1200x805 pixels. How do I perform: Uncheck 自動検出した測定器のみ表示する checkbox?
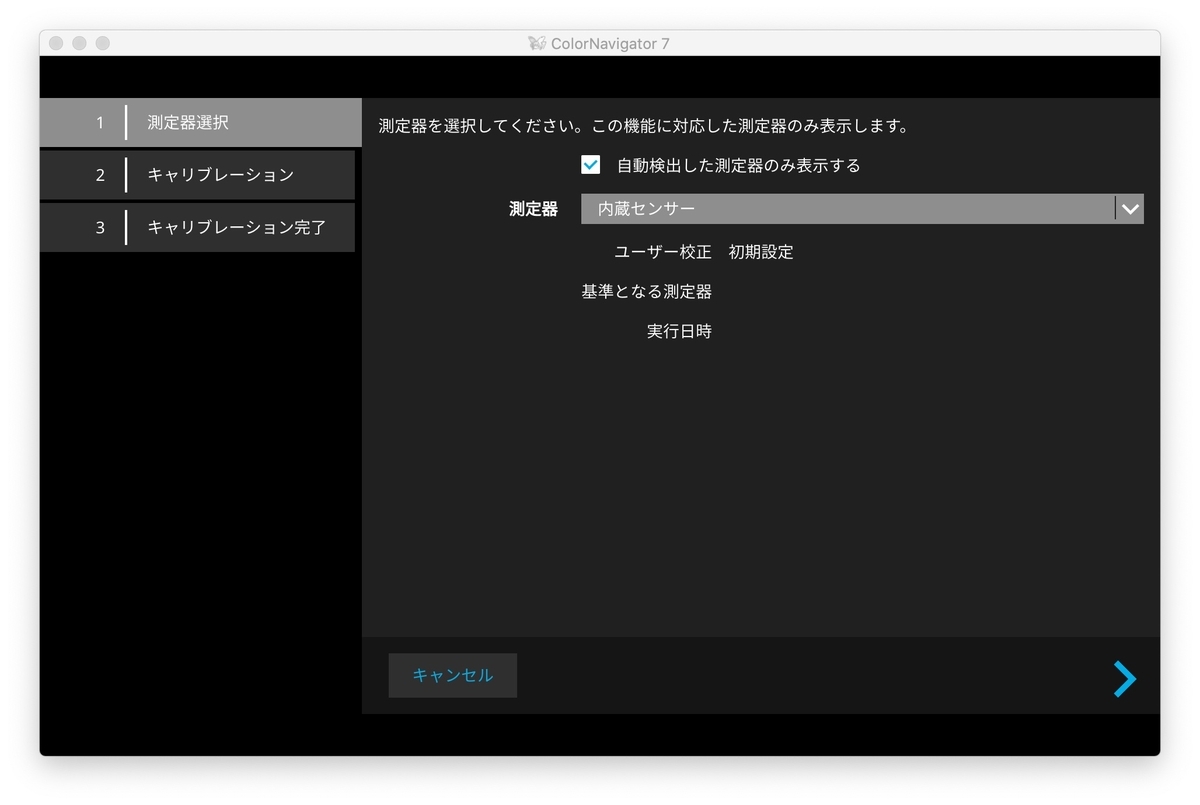591,165
